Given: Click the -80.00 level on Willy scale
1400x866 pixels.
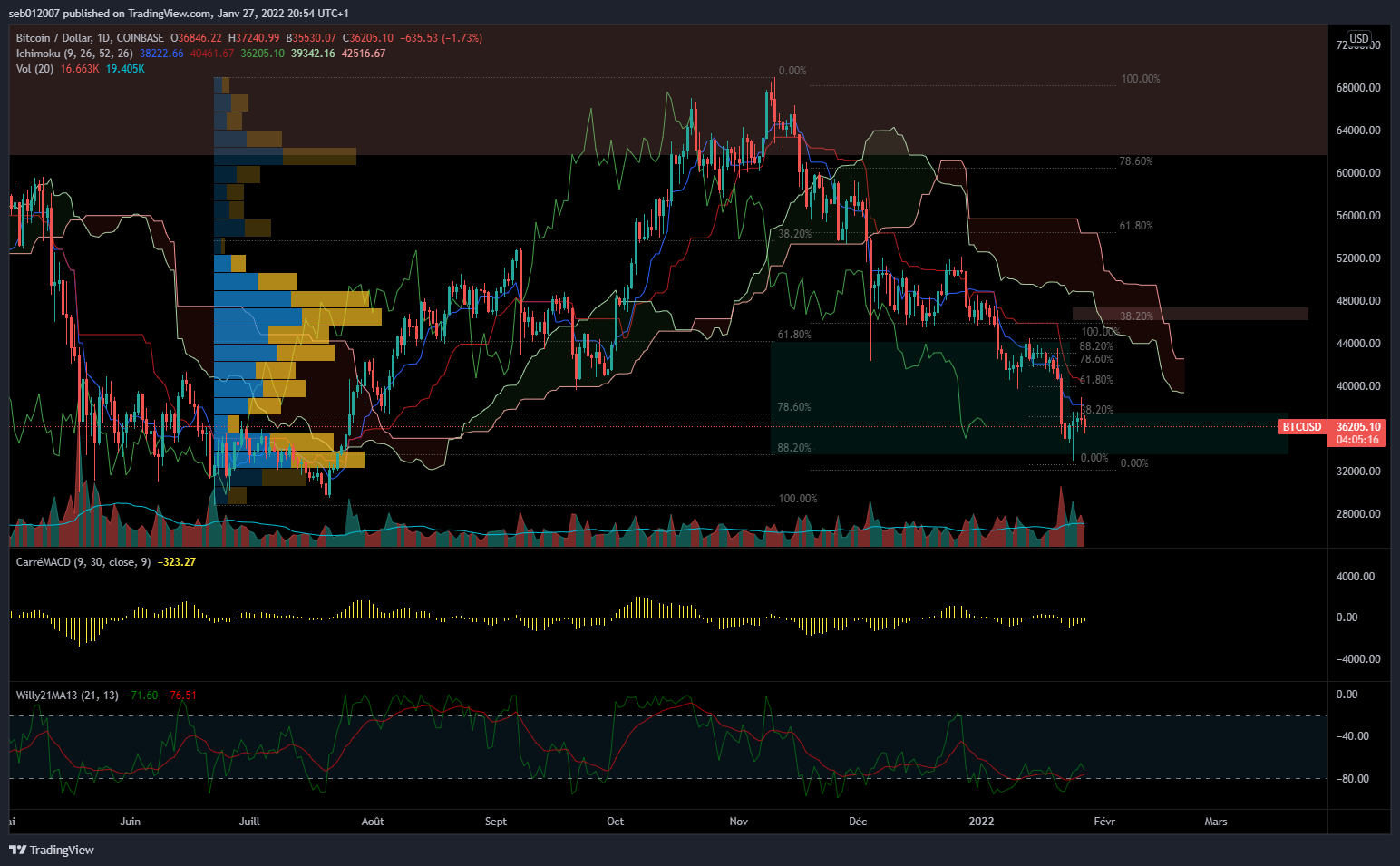Looking at the screenshot, I should [1351, 779].
